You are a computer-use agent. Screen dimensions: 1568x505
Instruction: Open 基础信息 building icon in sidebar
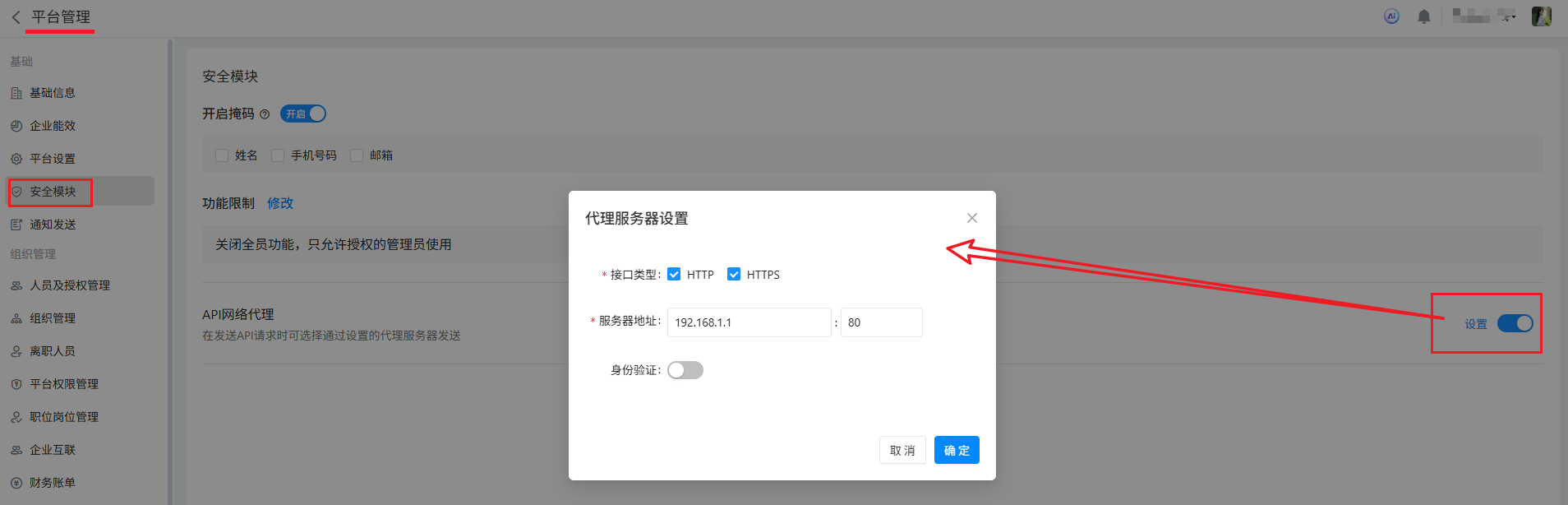[16, 93]
